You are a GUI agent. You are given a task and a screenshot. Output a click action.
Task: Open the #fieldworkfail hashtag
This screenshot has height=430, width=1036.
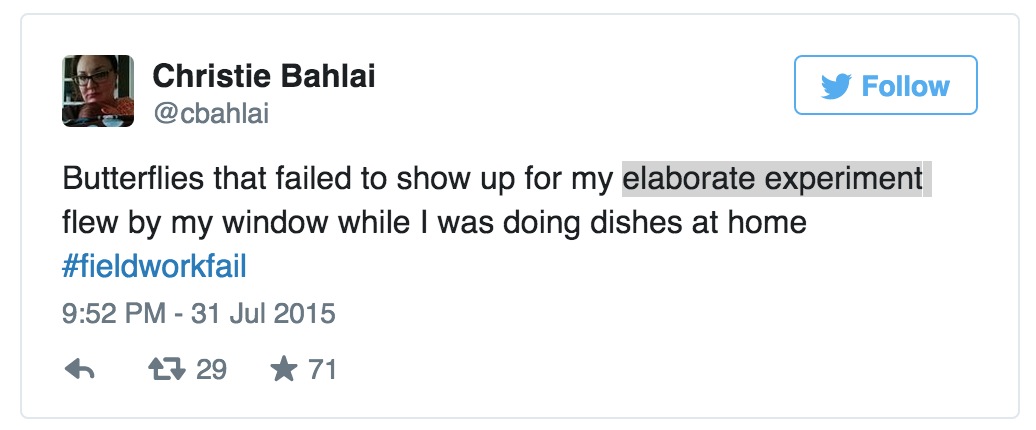(x=154, y=268)
